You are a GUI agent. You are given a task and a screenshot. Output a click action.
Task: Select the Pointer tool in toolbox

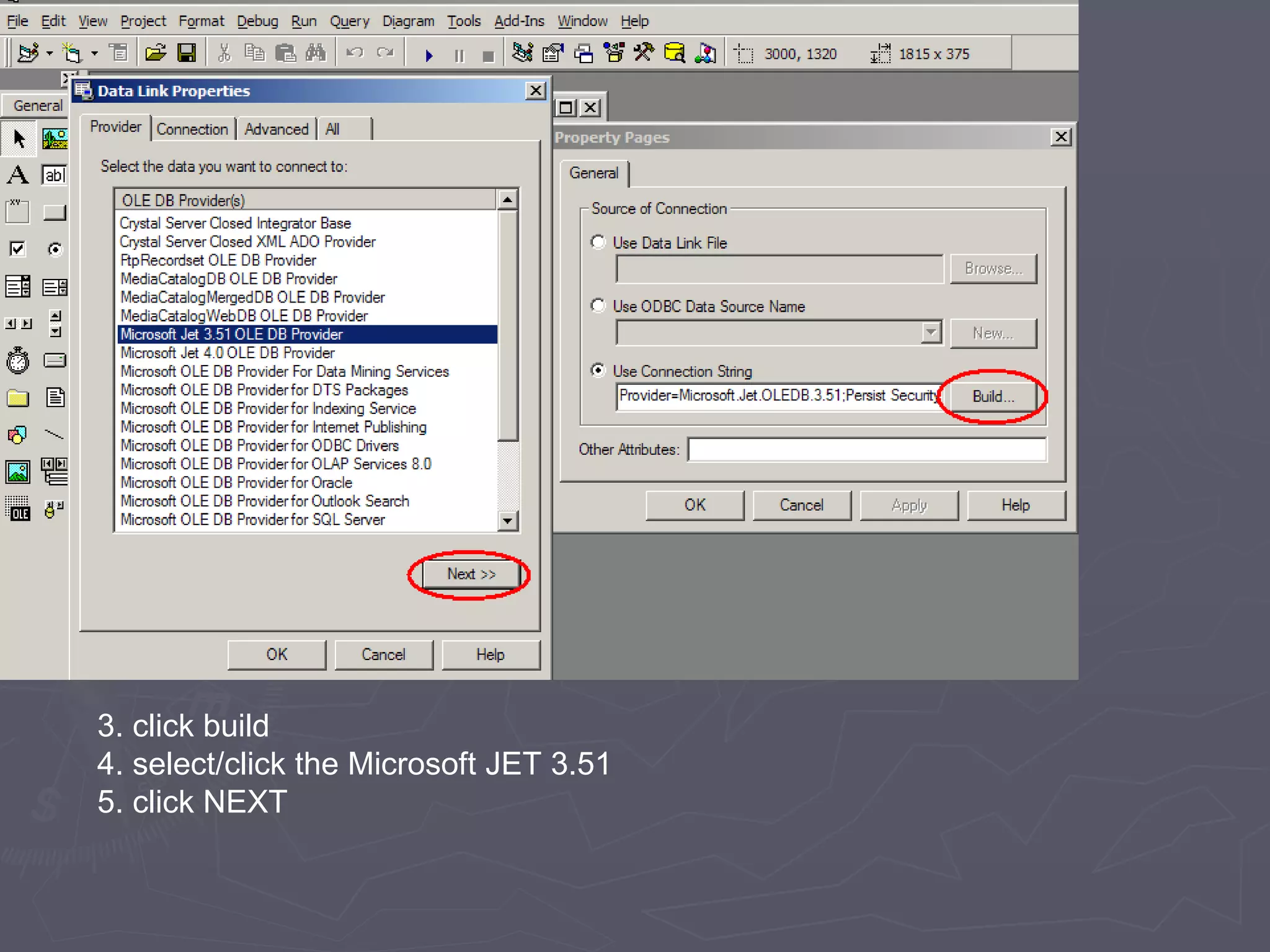(19, 138)
